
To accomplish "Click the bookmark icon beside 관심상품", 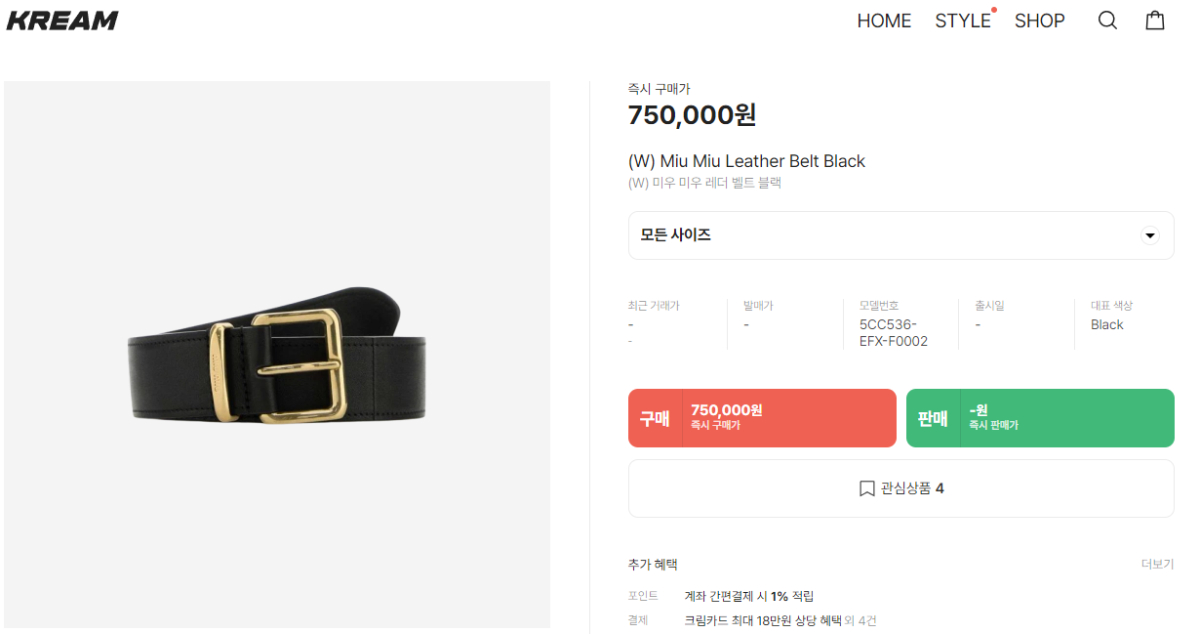I will [867, 489].
